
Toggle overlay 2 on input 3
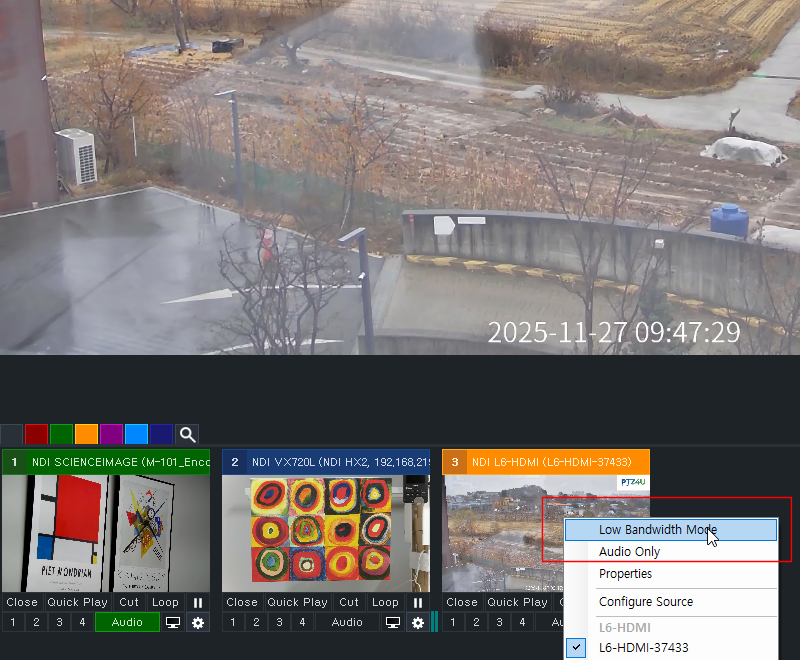tap(476, 623)
